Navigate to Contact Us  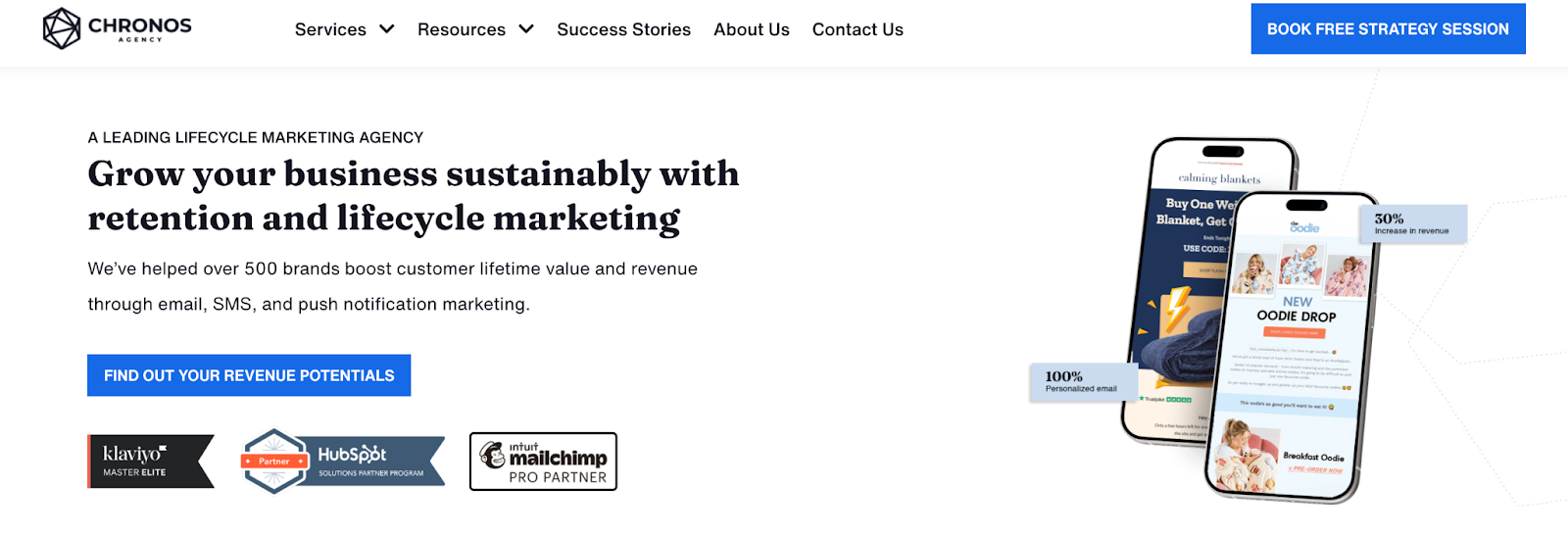click(x=857, y=29)
